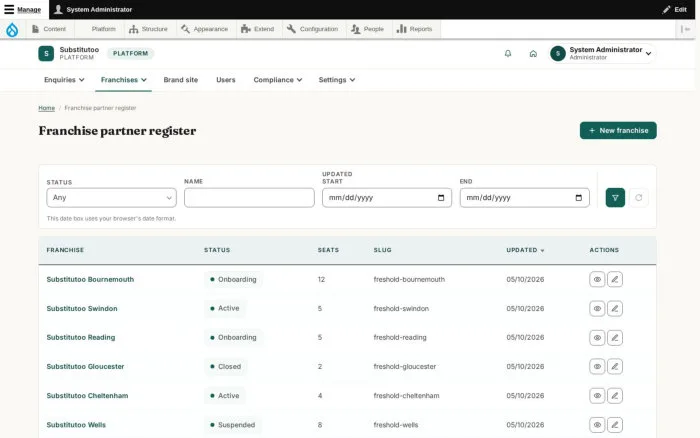Expand the Compliance dropdown menu

(x=278, y=80)
